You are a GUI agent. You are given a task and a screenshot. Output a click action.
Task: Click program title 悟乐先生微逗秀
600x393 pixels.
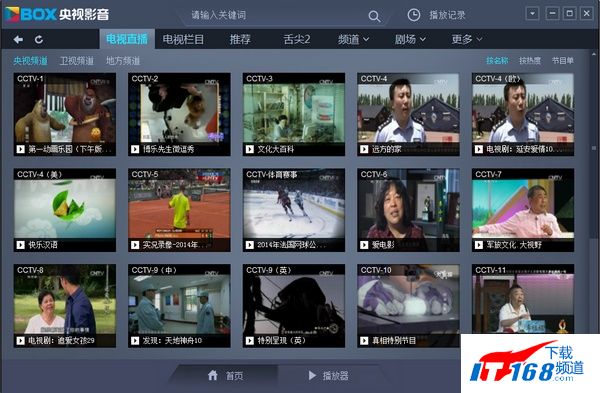(168, 149)
